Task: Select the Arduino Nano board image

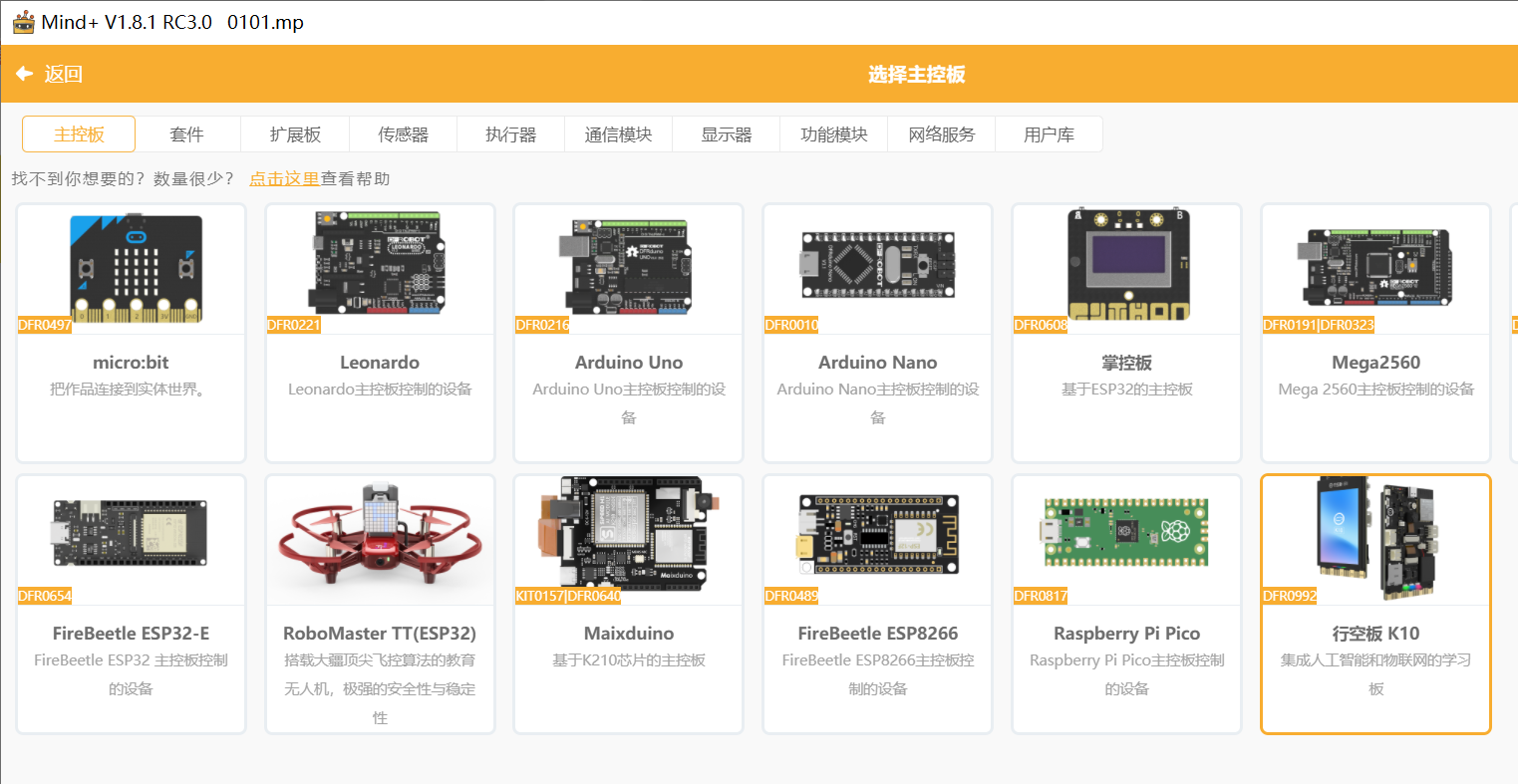Action: 877,265
